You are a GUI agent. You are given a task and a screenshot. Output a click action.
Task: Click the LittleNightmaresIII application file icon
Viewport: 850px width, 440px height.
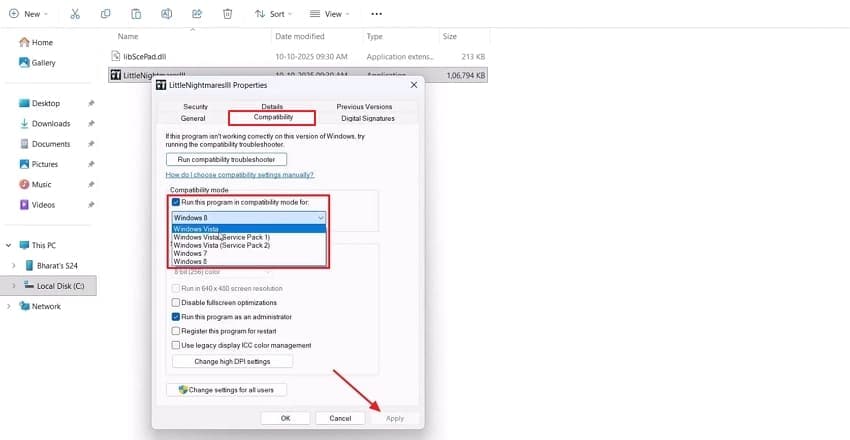115,75
